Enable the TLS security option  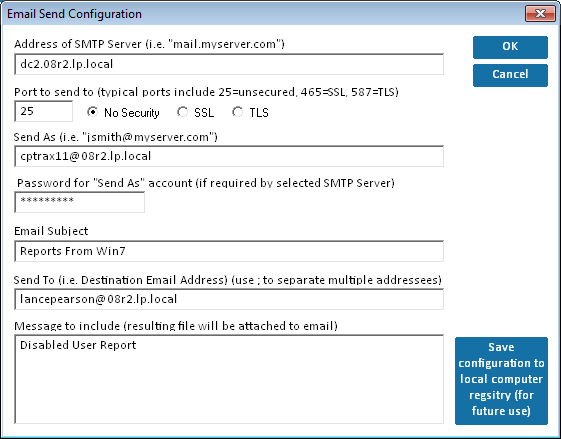tap(238, 112)
